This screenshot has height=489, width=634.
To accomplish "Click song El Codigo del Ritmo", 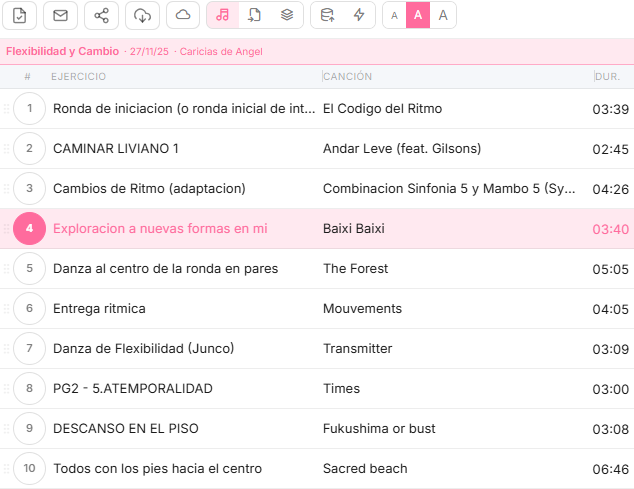I will (x=383, y=109).
